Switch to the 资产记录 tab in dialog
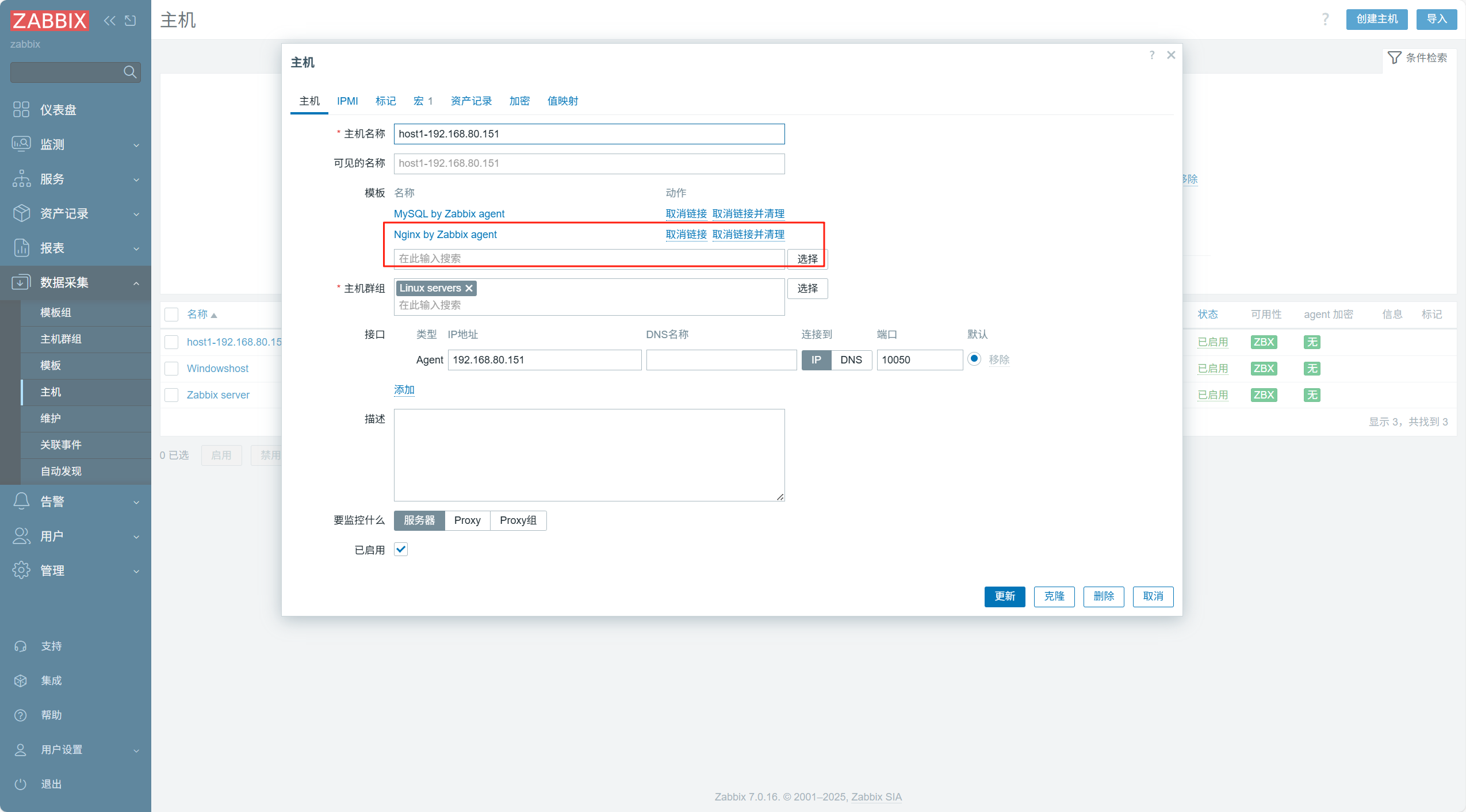 471,101
